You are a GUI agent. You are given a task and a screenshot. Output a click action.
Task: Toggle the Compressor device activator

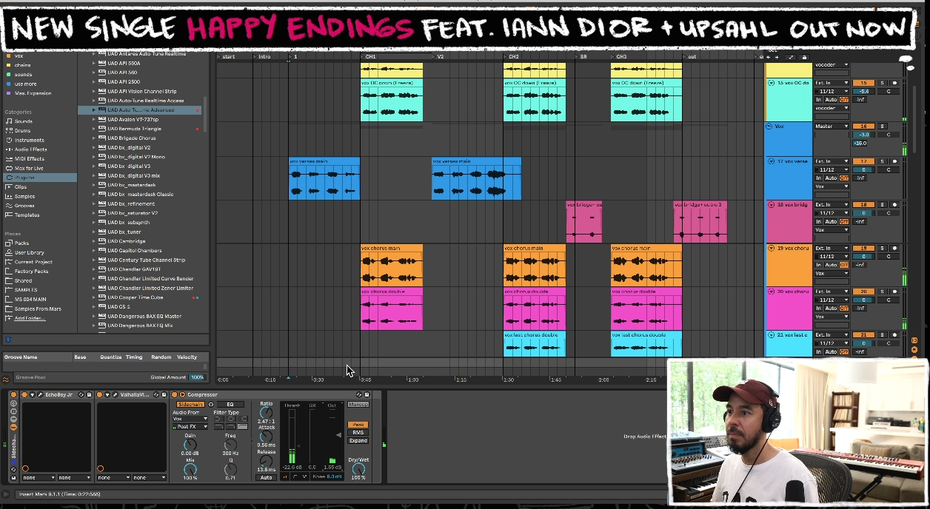[x=174, y=395]
